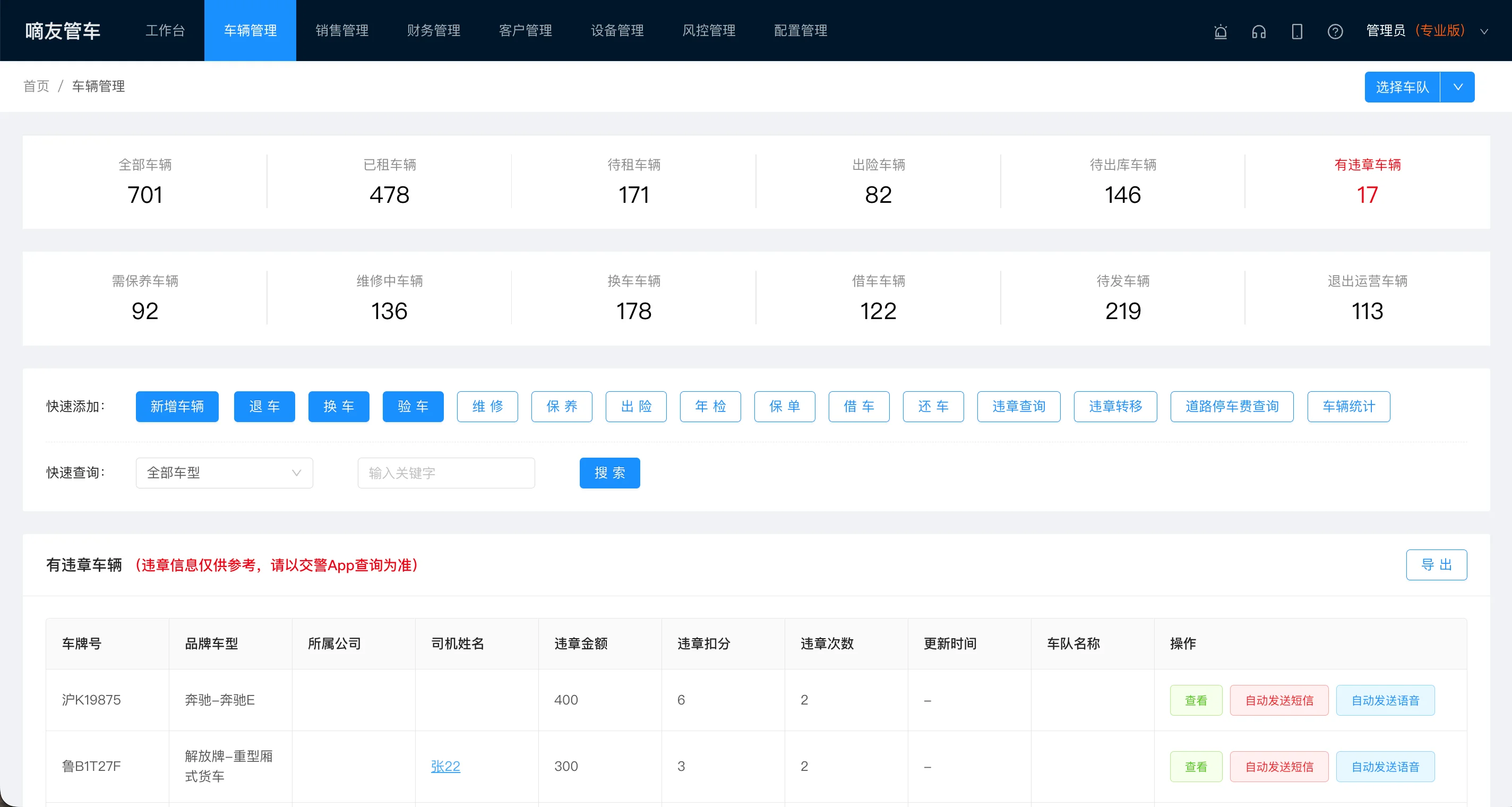Open driver link 张22
1512x807 pixels.
click(445, 766)
